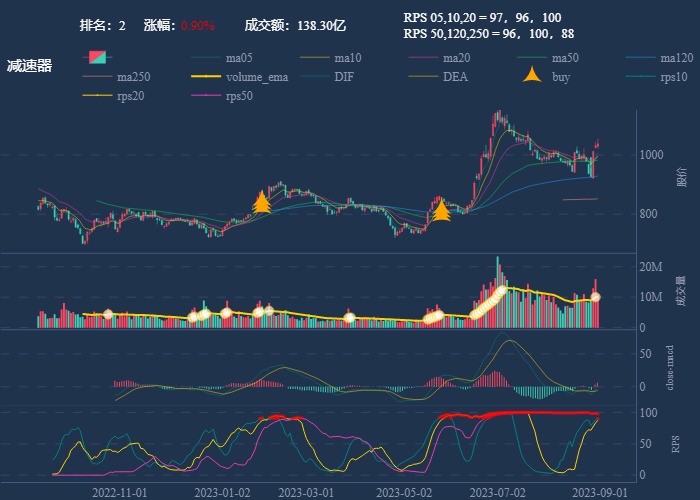Screen dimensions: 700x500
Task: Click the right buy arrow cluster on price chart
Action: point(440,210)
